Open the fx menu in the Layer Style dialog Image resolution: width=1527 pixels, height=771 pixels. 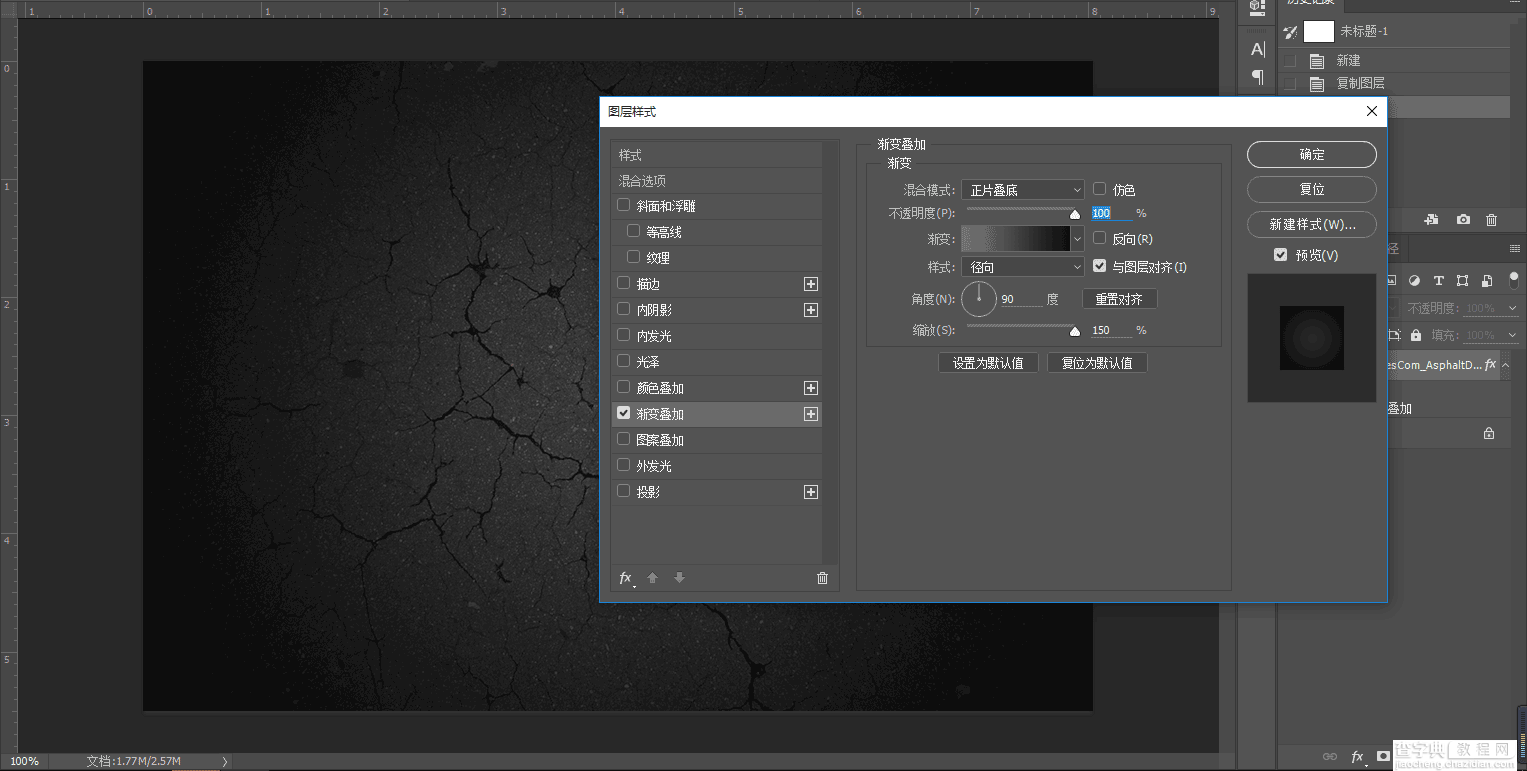[x=626, y=578]
